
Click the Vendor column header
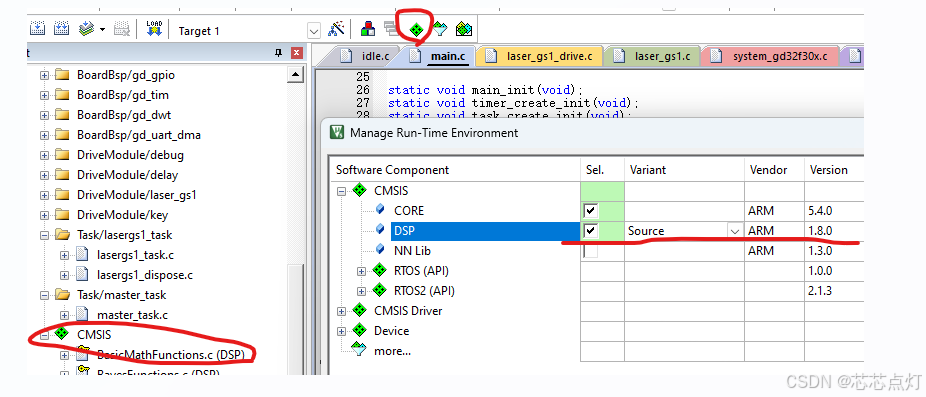point(774,170)
